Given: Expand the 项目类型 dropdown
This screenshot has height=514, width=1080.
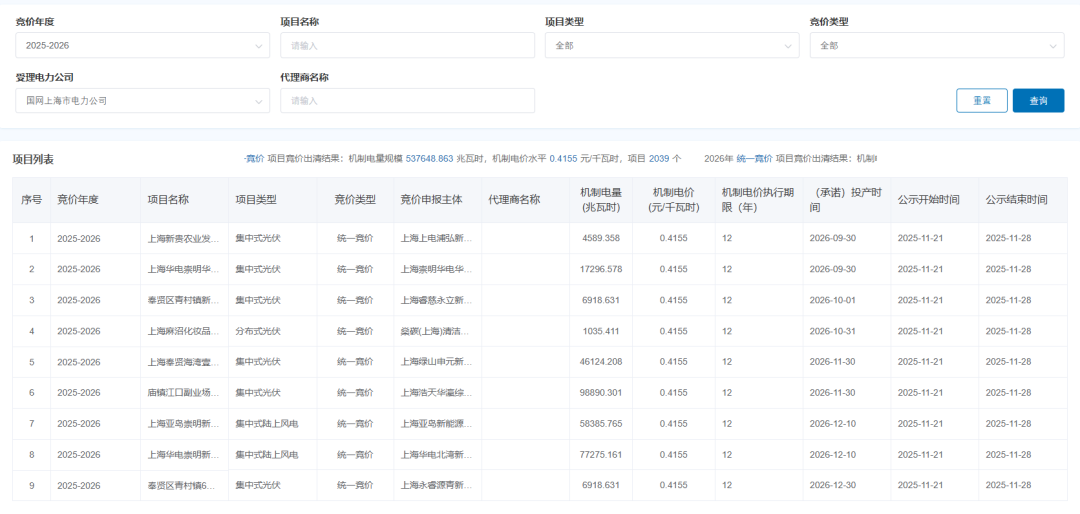Looking at the screenshot, I should (x=671, y=46).
